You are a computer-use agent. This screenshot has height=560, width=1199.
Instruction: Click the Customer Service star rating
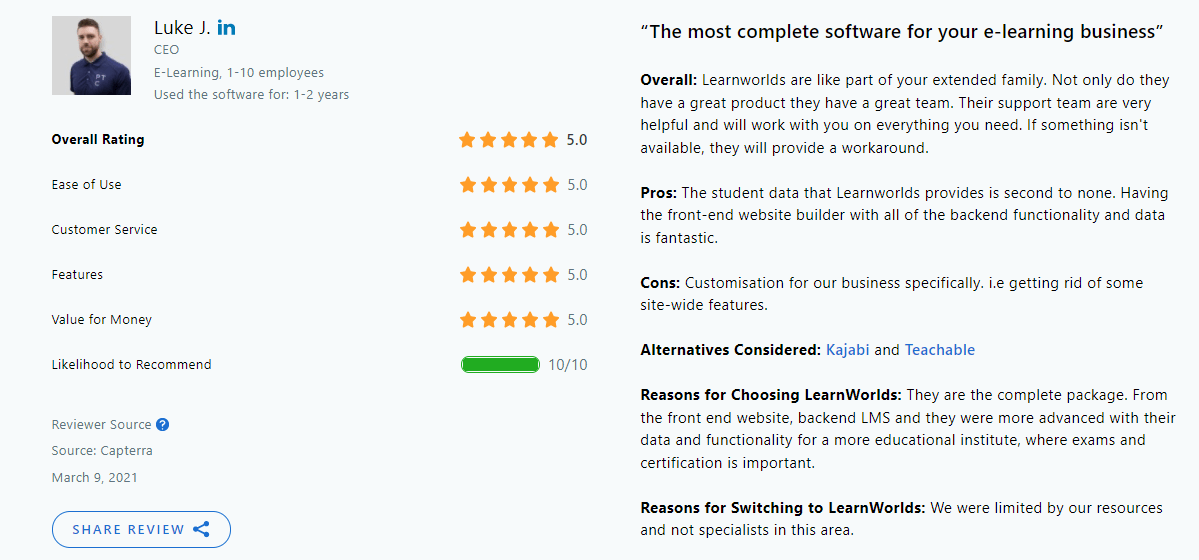pyautogui.click(x=509, y=230)
